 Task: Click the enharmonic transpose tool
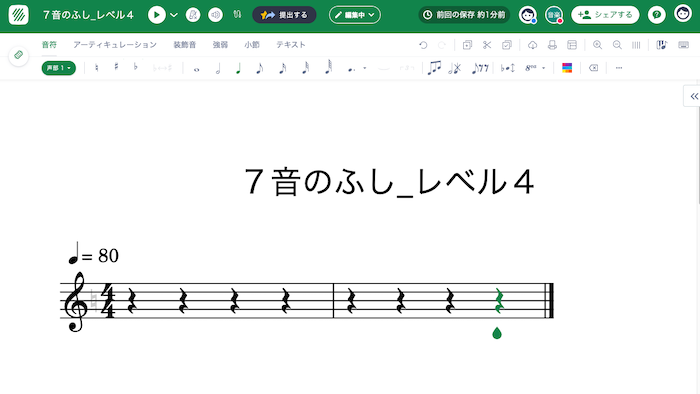click(508, 68)
